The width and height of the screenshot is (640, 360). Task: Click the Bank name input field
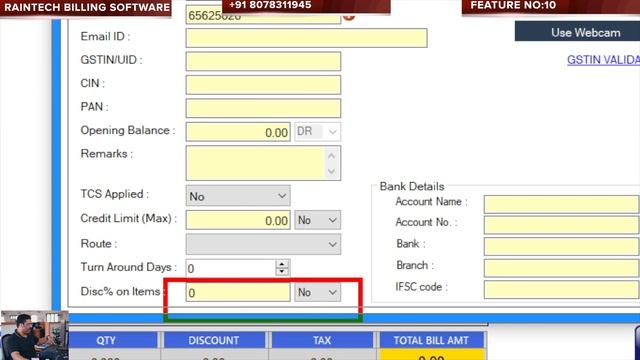pyautogui.click(x=562, y=246)
